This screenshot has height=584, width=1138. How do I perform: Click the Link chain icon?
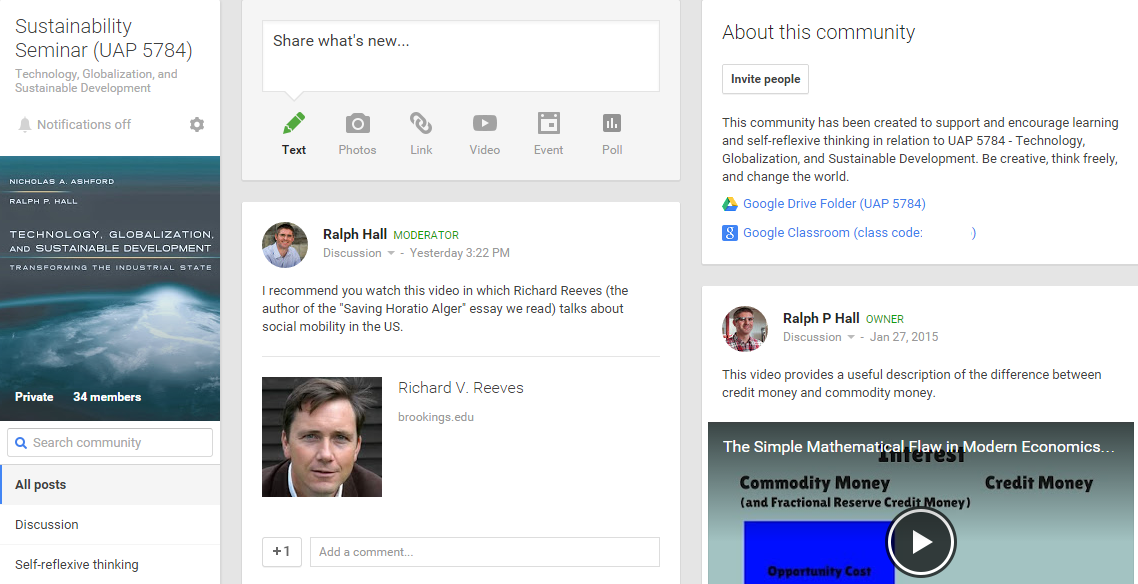(x=421, y=124)
